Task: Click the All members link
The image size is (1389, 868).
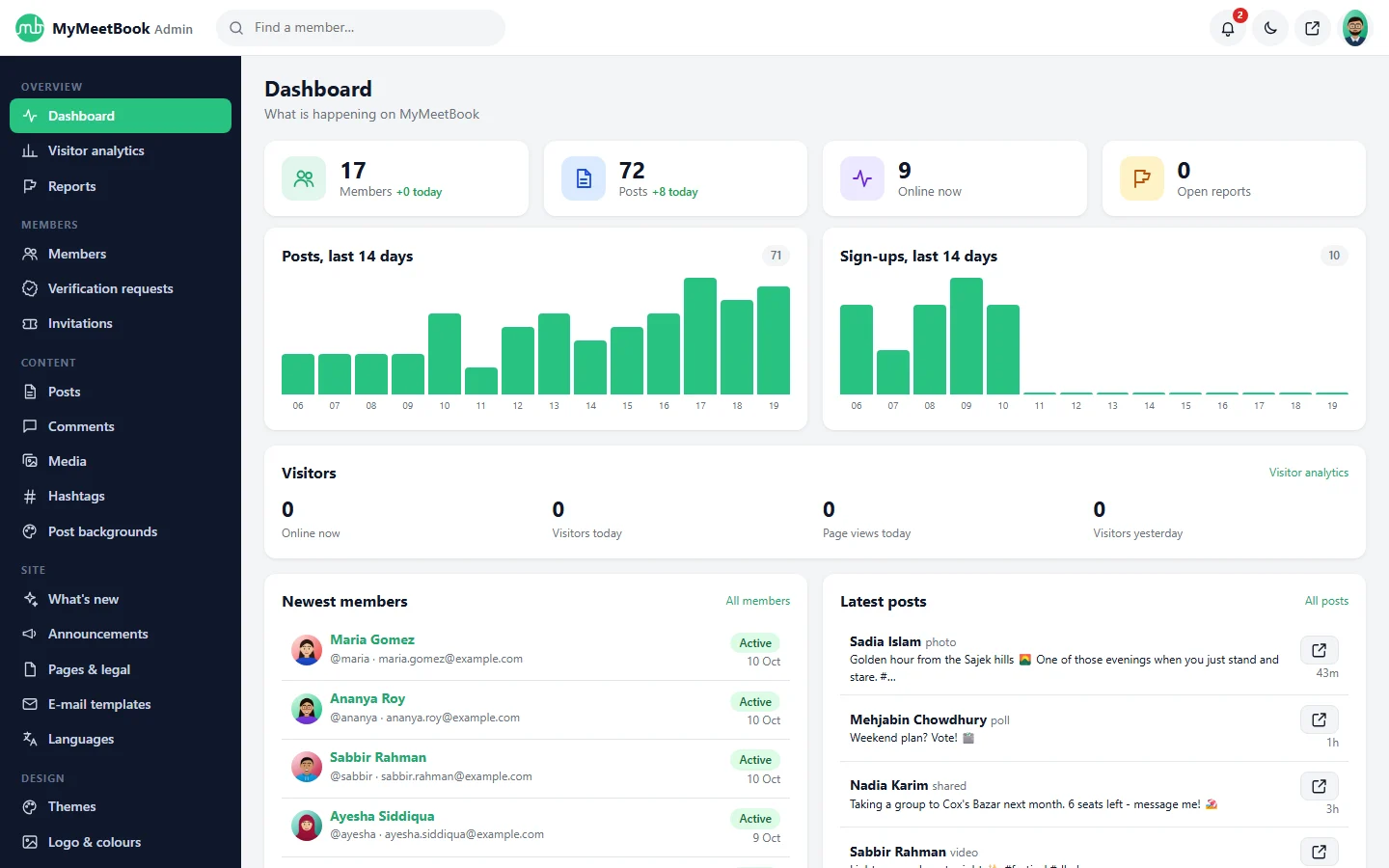Action: 758,601
